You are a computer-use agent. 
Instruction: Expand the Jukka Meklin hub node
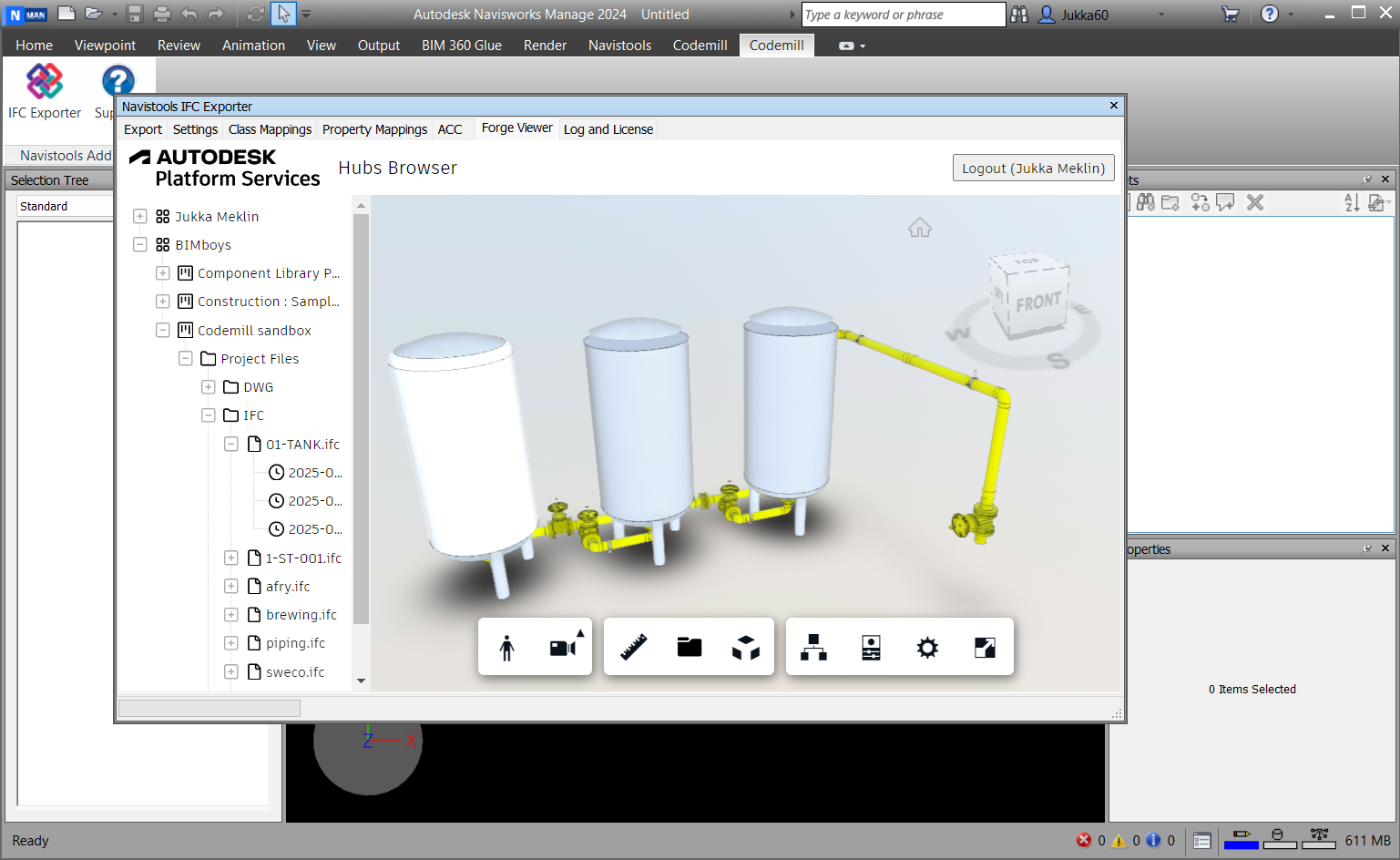pyautogui.click(x=140, y=216)
